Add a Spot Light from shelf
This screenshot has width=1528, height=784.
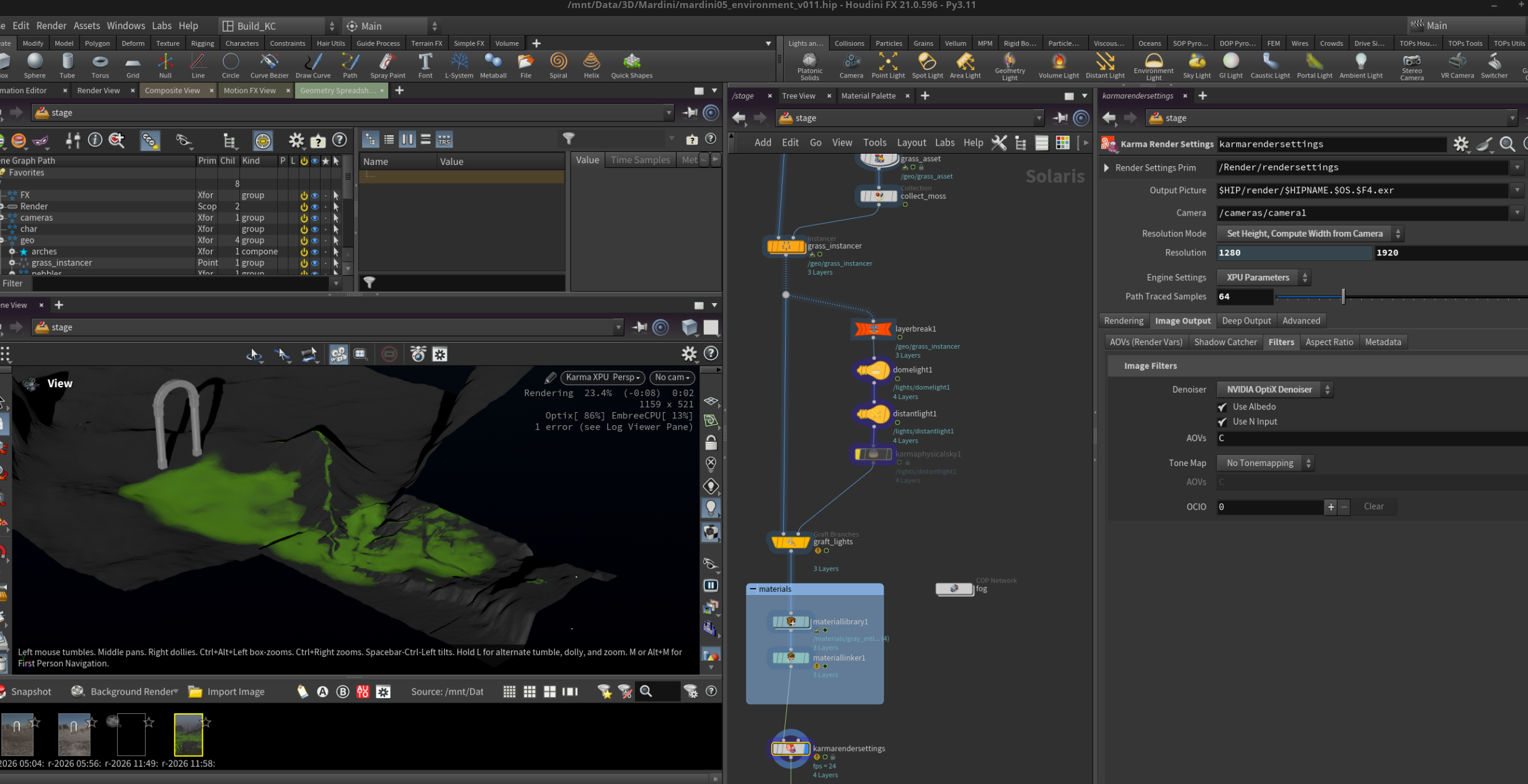927,65
